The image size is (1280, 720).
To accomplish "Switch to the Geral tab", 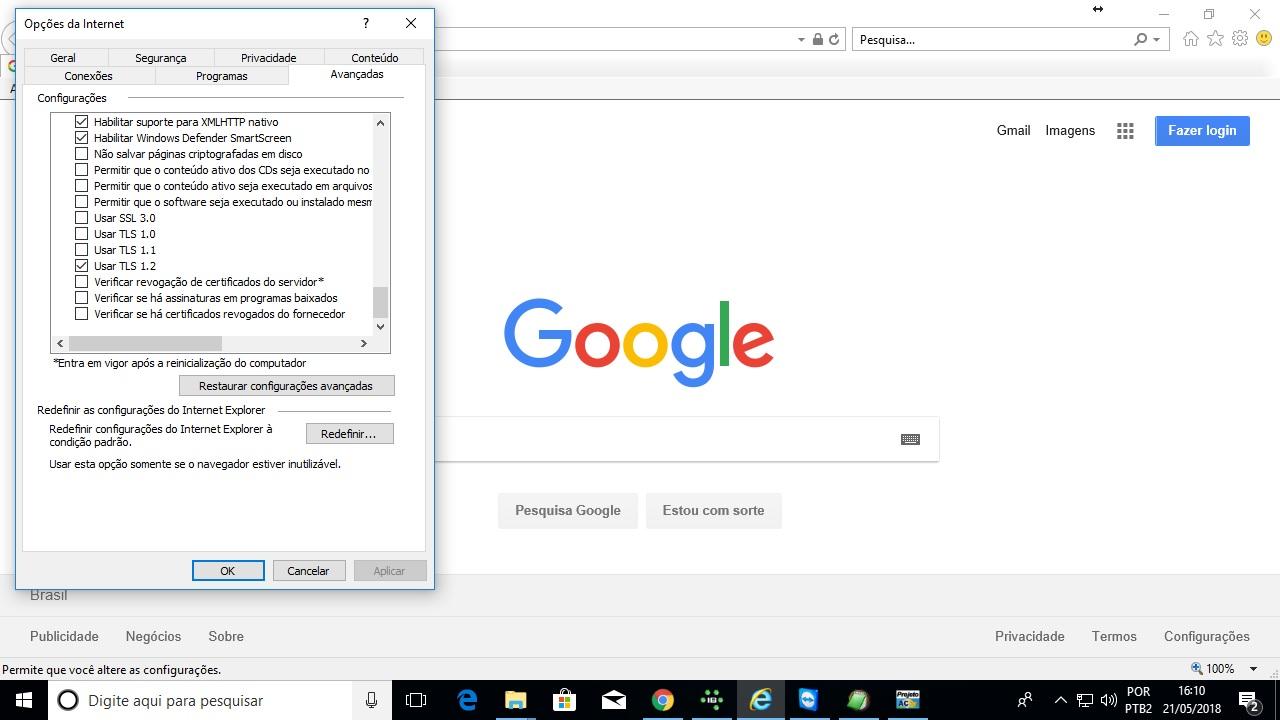I will pos(63,58).
